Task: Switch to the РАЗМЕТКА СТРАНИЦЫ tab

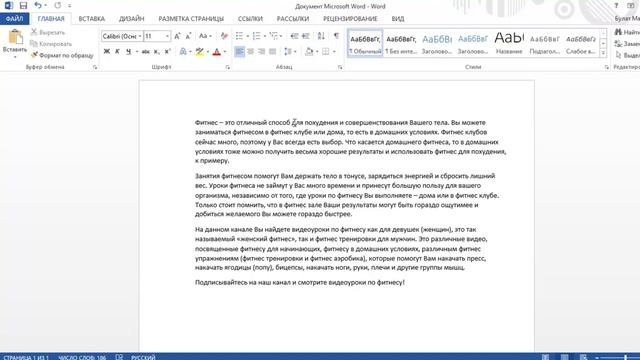Action: 191,19
